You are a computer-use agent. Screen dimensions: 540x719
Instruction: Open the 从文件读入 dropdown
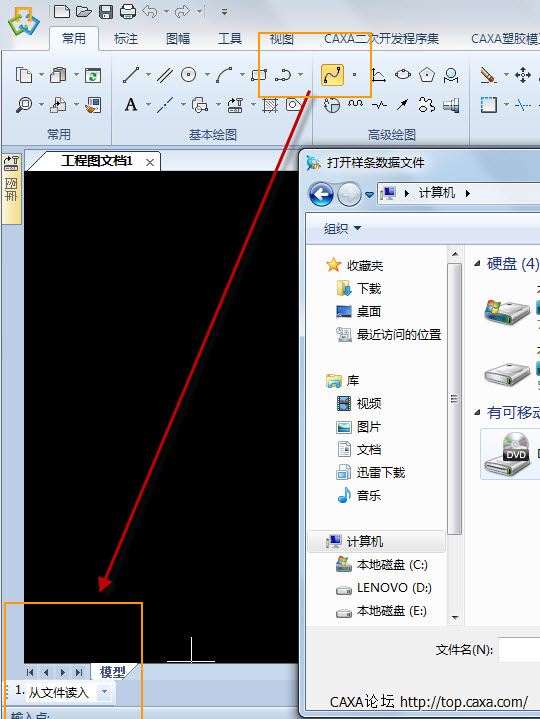point(105,691)
